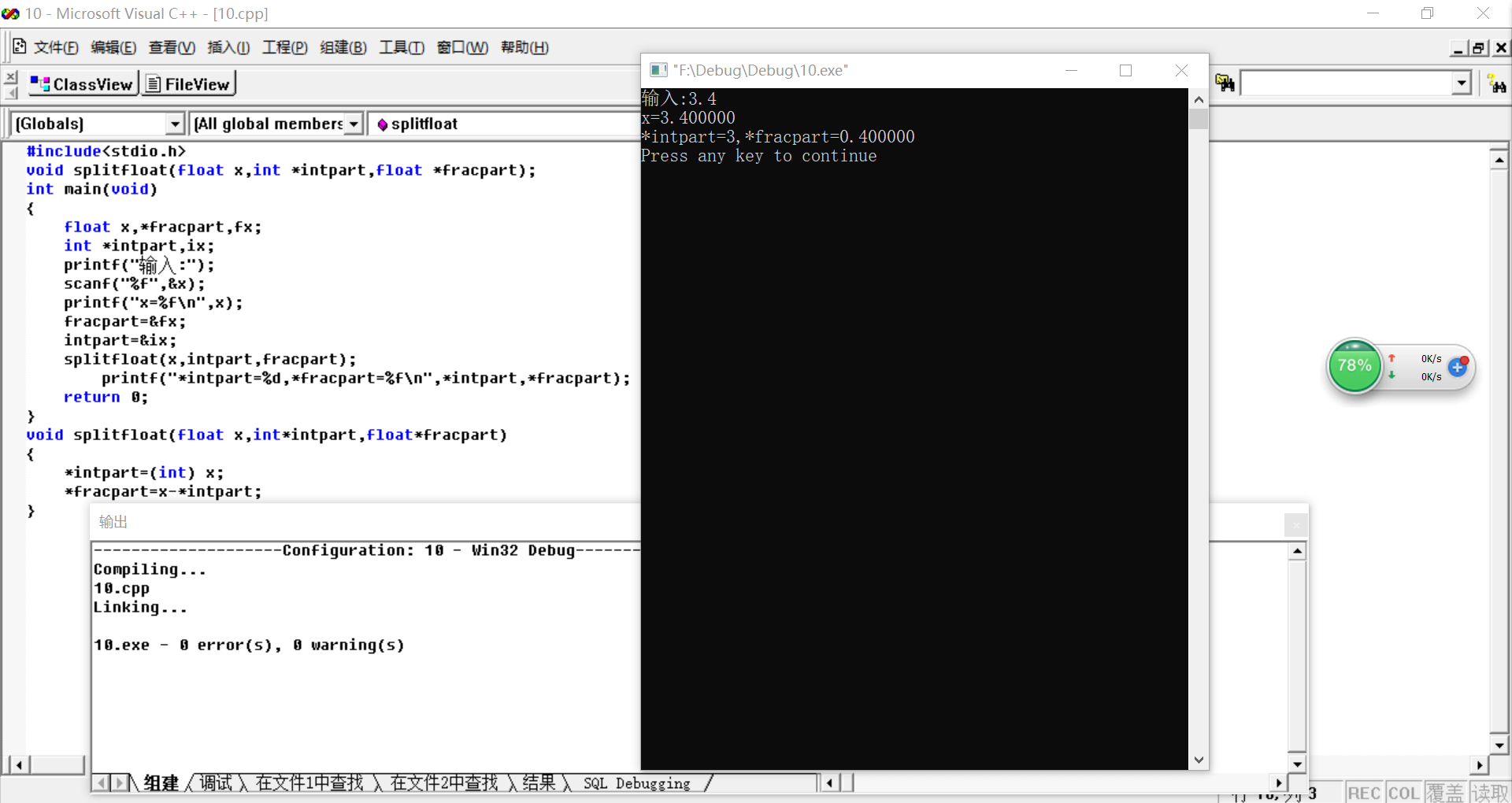Open the 窗口(W) menu
The height and width of the screenshot is (803, 1512).
462,47
